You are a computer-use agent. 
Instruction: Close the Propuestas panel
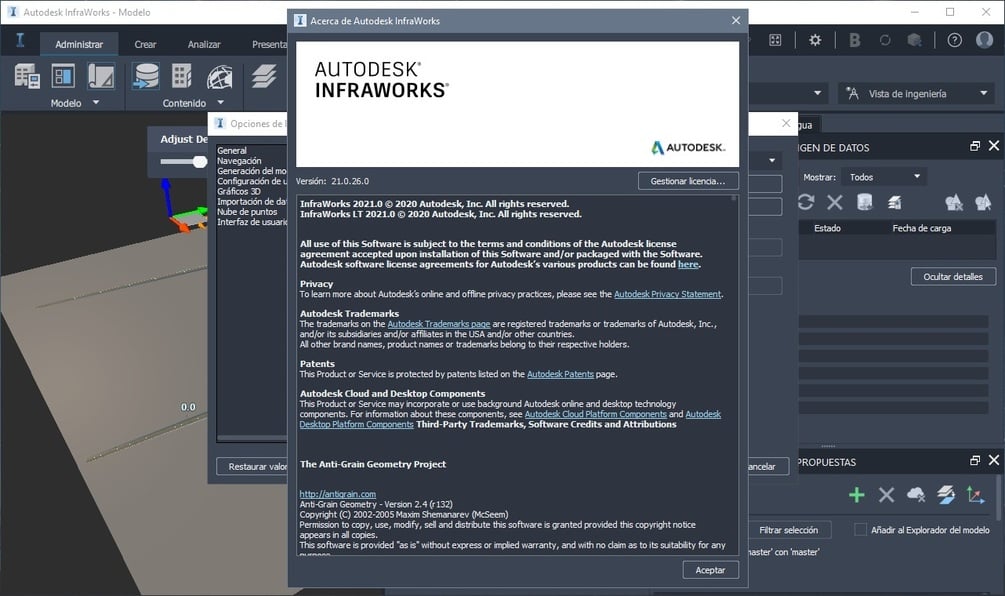tap(993, 460)
